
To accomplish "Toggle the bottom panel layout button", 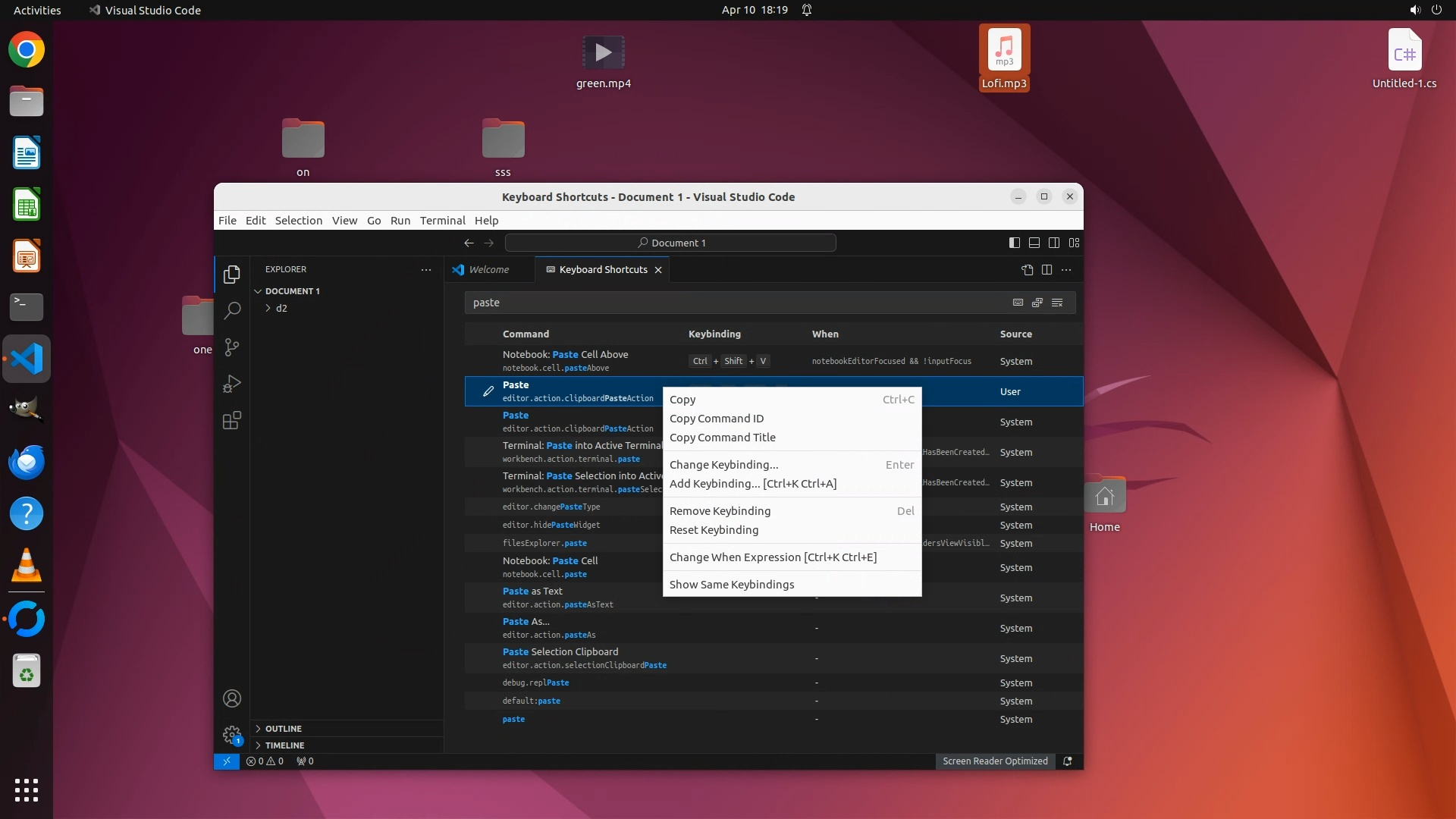I will tap(1034, 243).
